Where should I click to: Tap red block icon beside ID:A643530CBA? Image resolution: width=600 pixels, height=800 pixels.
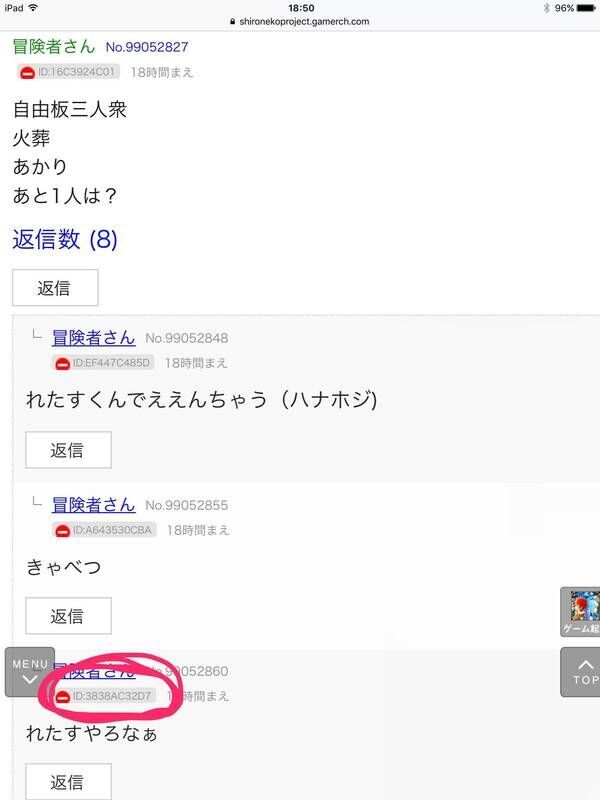click(x=62, y=531)
